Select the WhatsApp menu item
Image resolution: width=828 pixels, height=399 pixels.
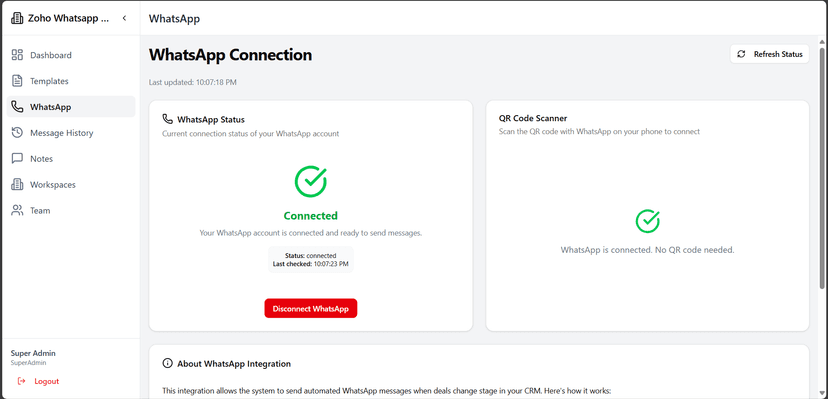click(71, 107)
